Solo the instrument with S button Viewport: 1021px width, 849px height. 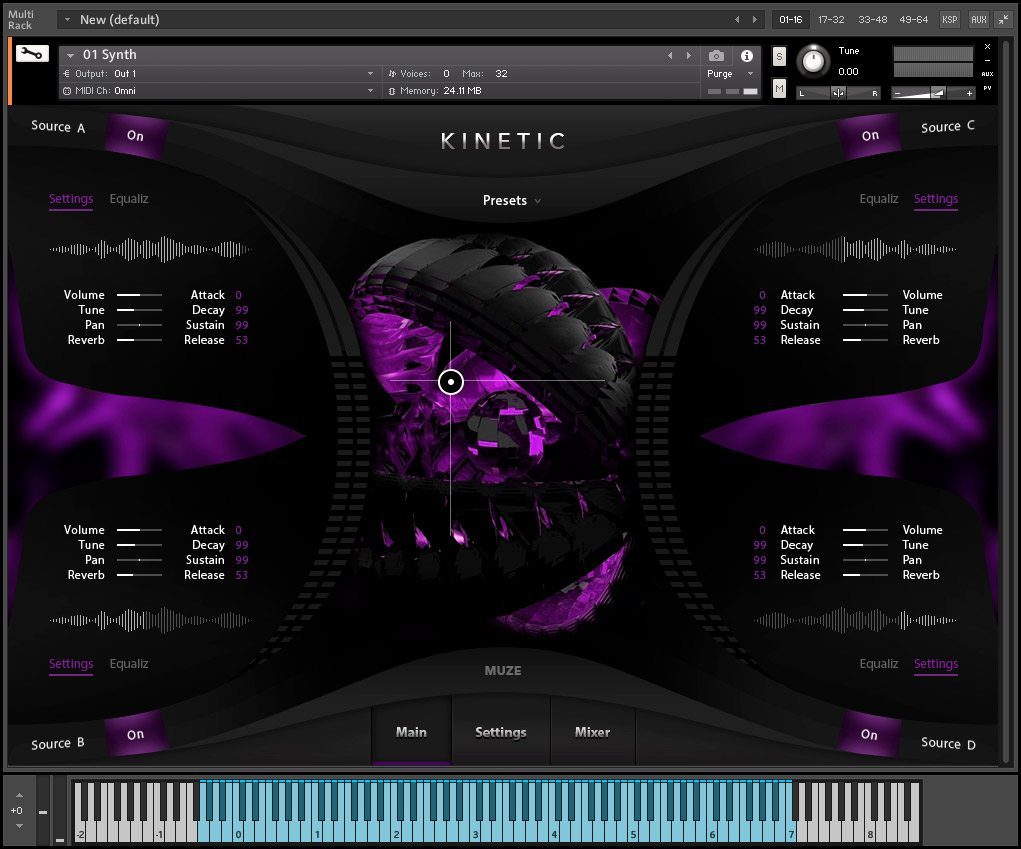point(780,56)
